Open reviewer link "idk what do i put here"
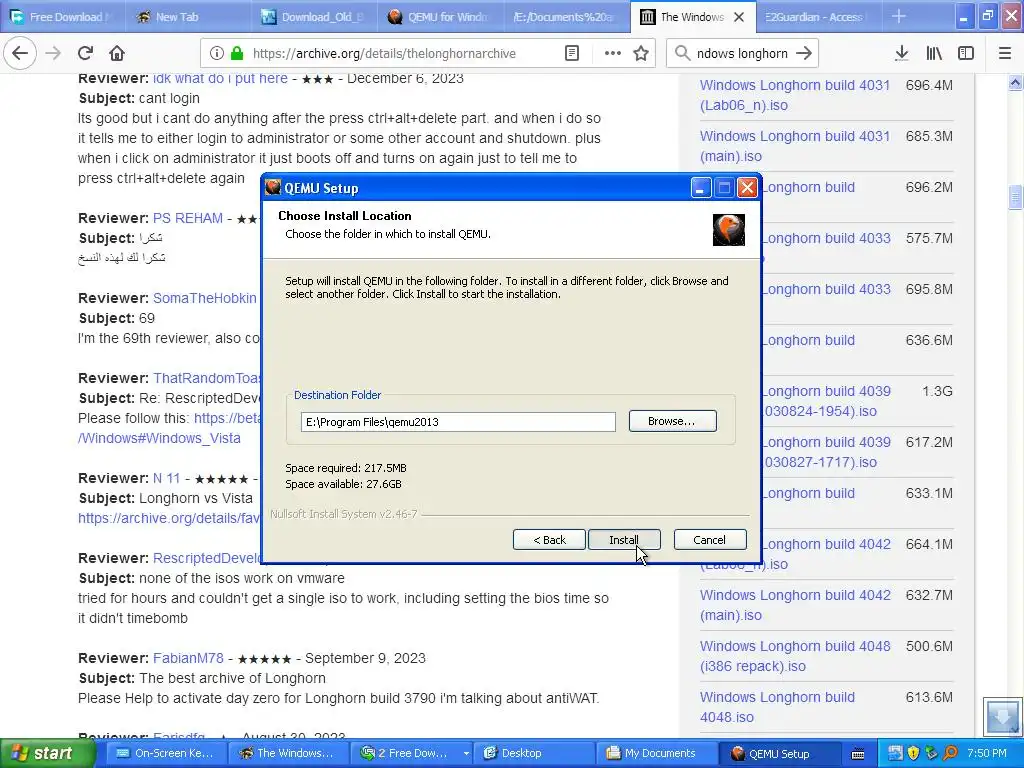The image size is (1024, 768). point(220,78)
